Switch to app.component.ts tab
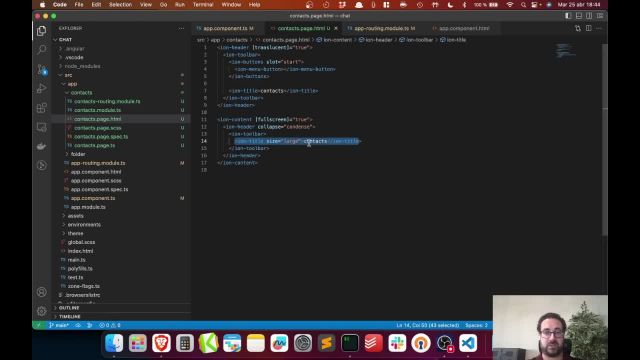The image size is (640, 360). pos(225,28)
